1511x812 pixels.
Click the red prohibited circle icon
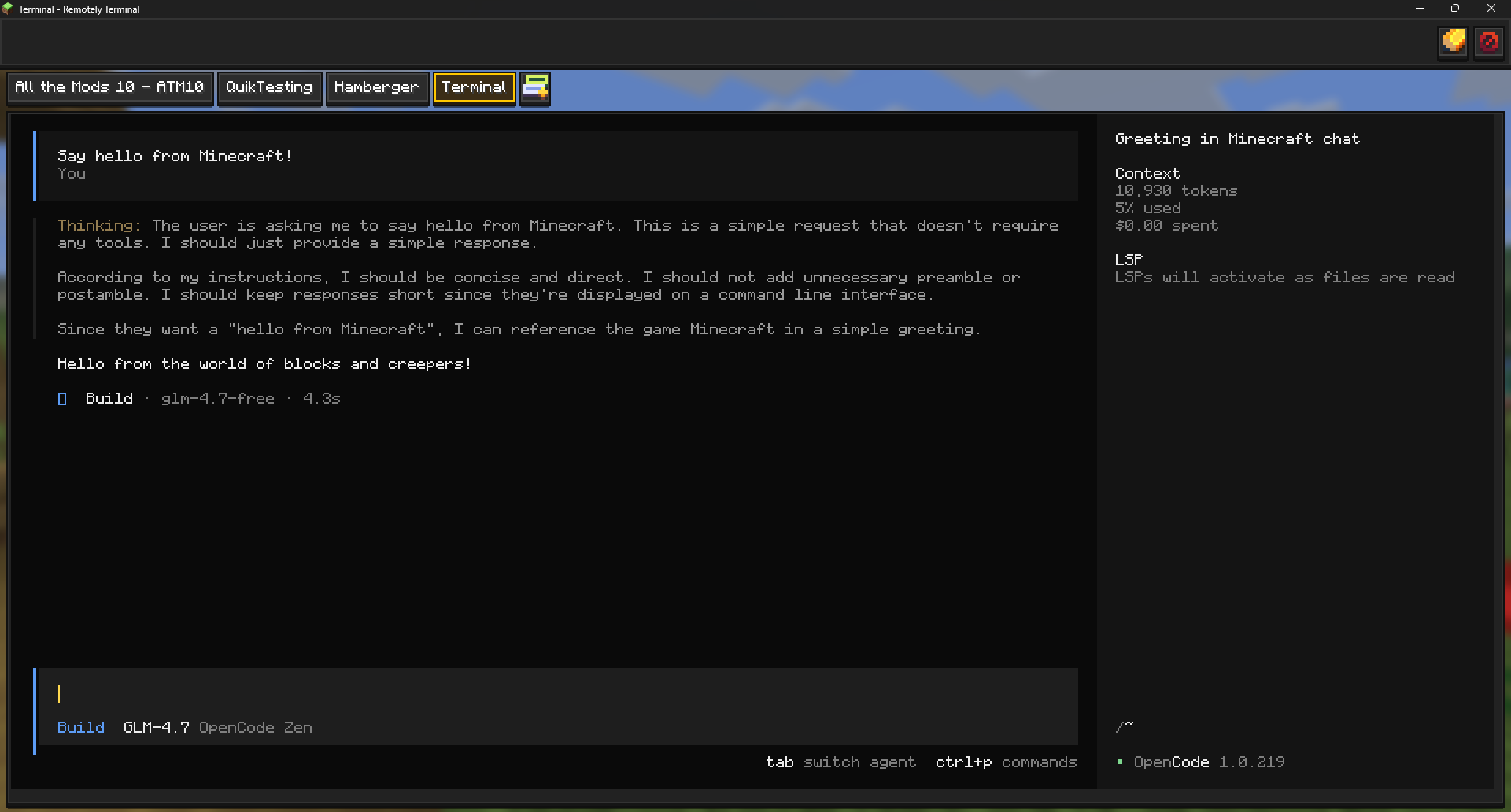1488,41
